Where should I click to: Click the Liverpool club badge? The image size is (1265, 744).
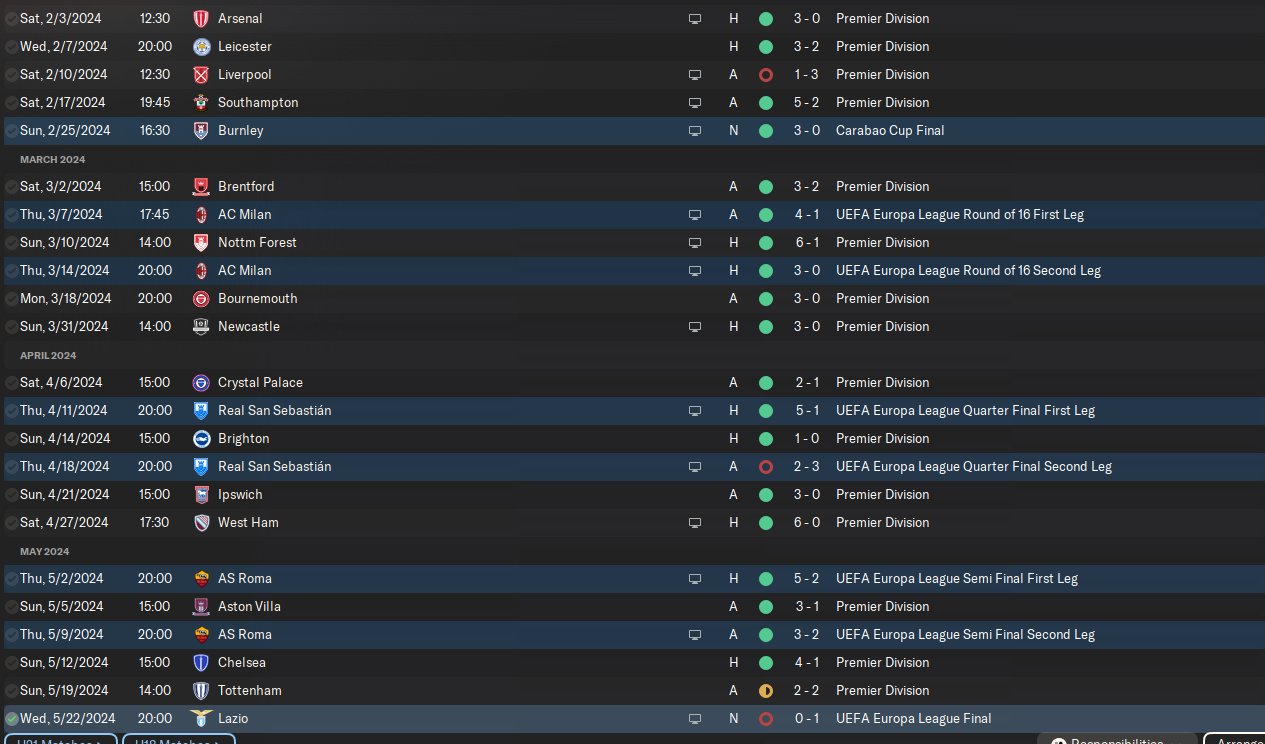point(201,74)
